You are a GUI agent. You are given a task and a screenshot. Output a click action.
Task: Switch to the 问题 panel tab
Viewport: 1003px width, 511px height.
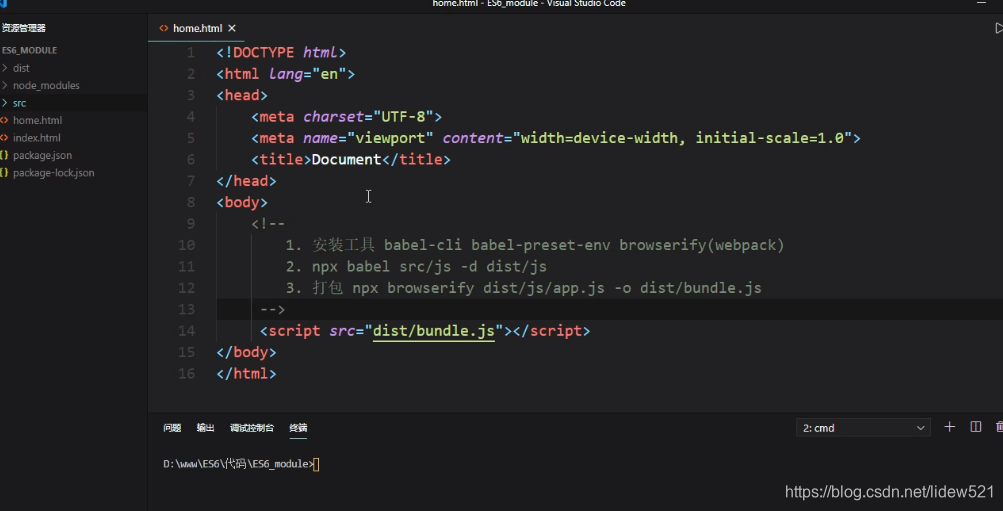pos(172,428)
